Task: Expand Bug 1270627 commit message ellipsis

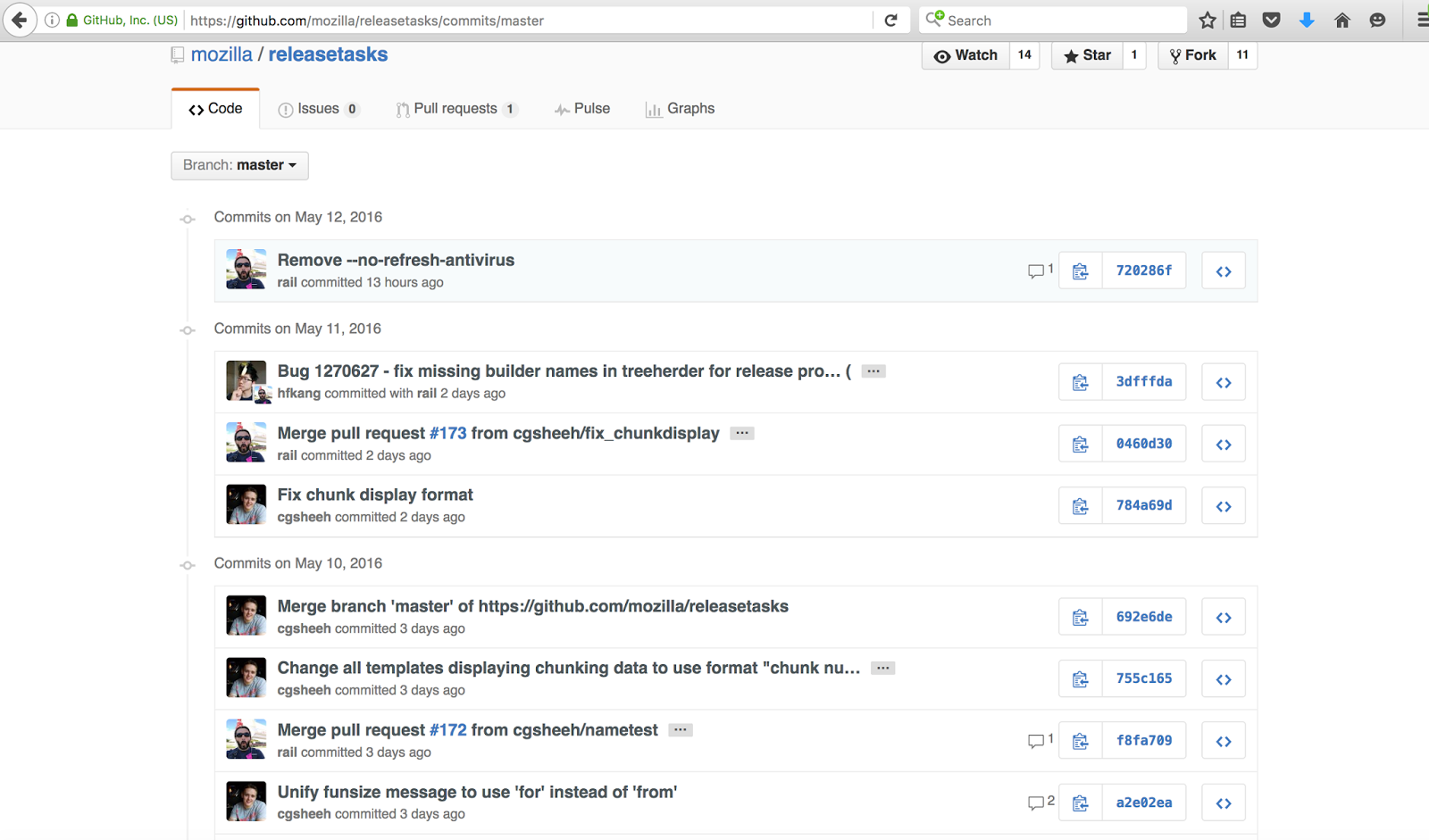Action: (873, 371)
